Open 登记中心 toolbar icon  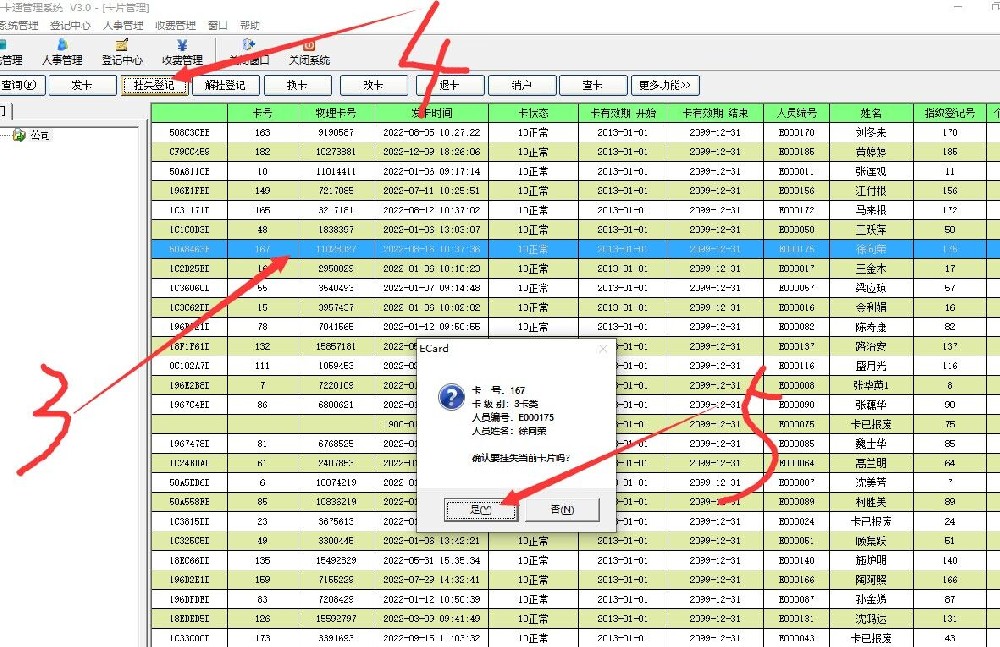[122, 52]
